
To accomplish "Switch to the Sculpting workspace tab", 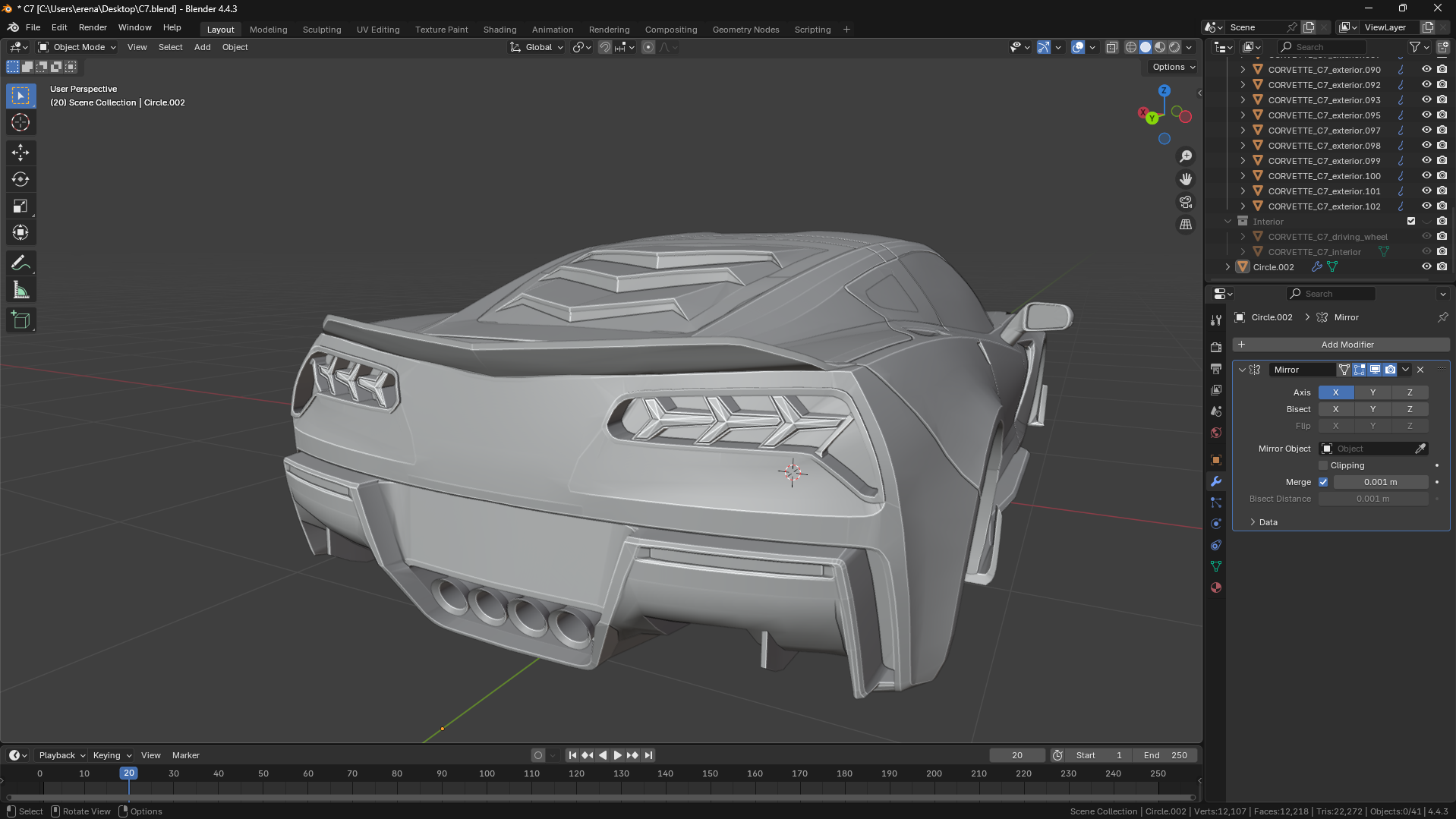I will pos(322,30).
